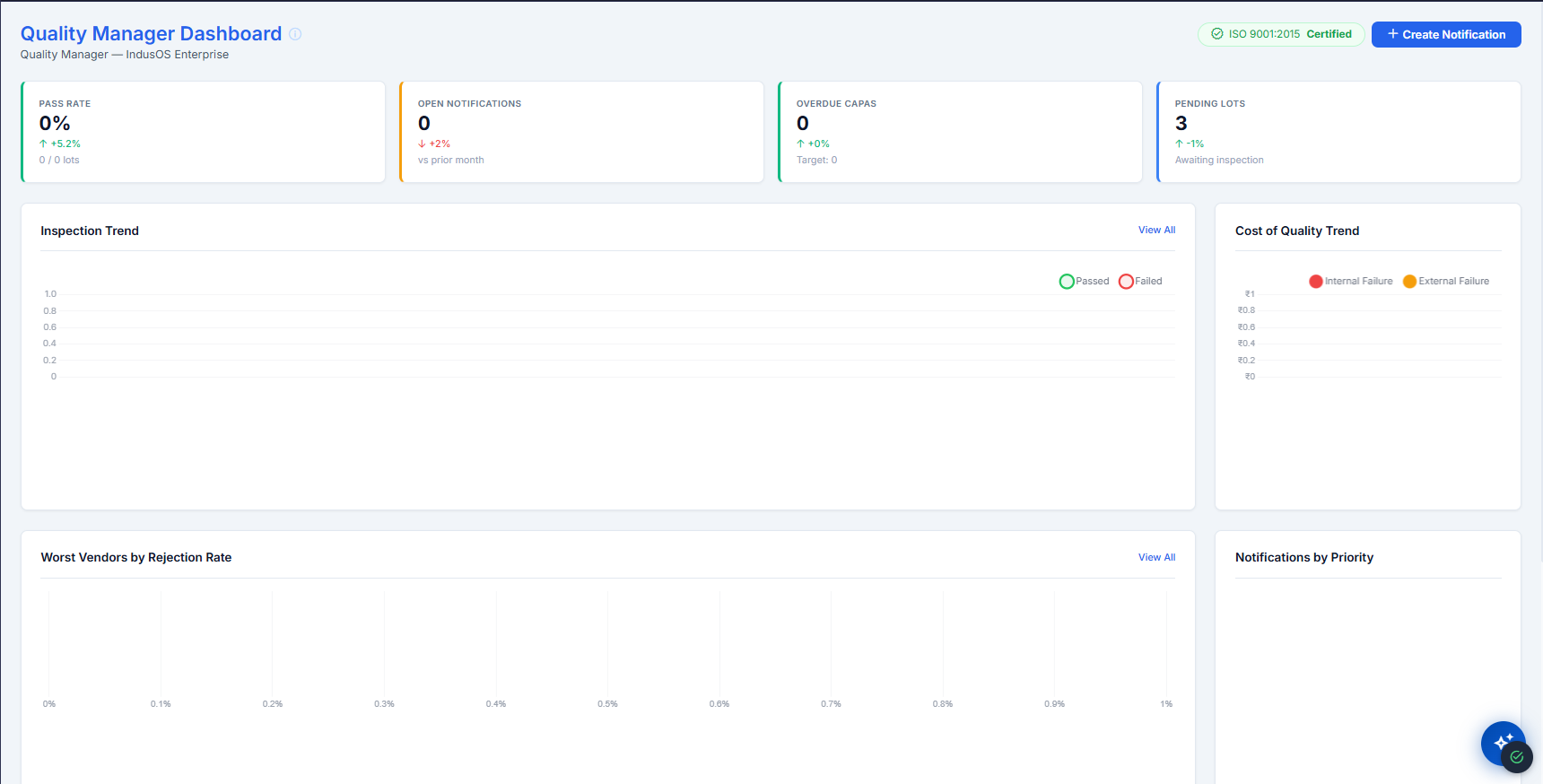
Task: Toggle the Internal Failure legend series
Action: [x=1351, y=281]
